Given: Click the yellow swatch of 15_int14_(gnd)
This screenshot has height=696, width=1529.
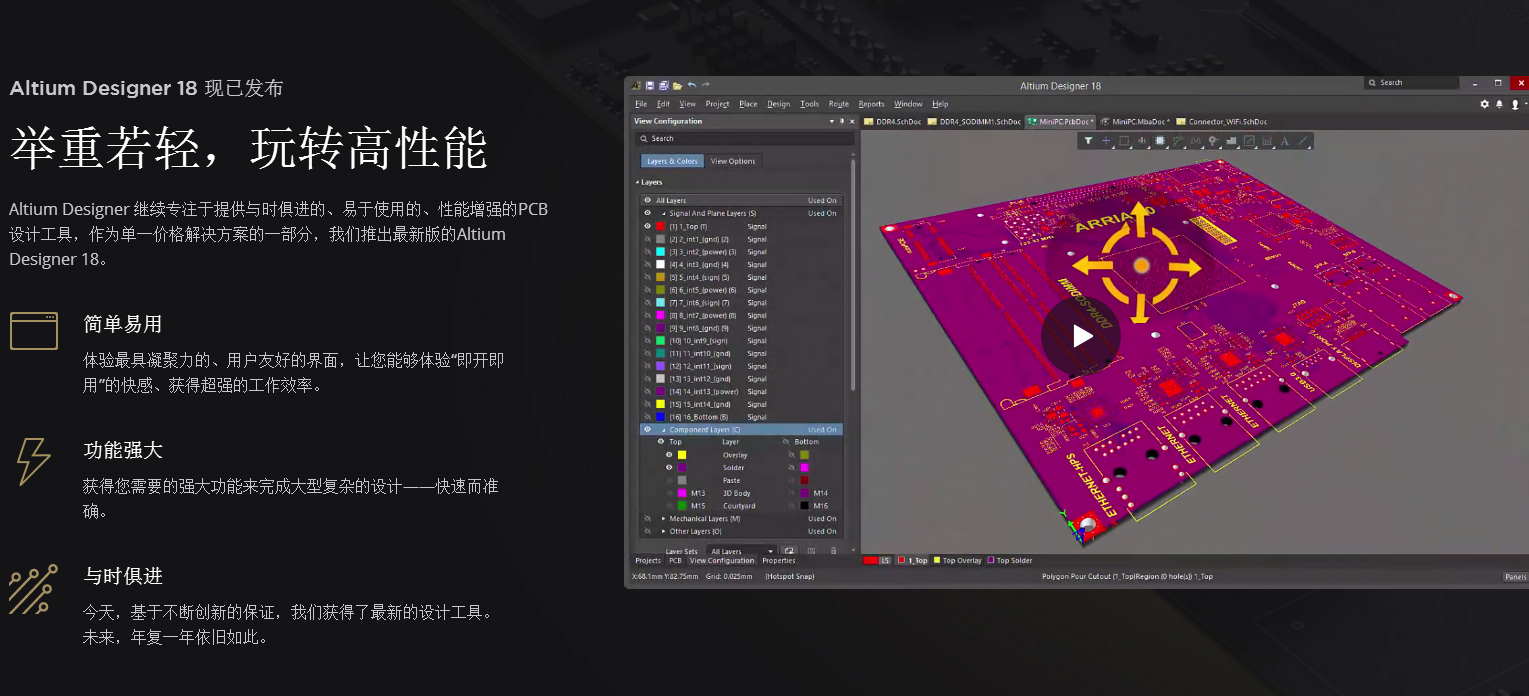Looking at the screenshot, I should click(660, 404).
